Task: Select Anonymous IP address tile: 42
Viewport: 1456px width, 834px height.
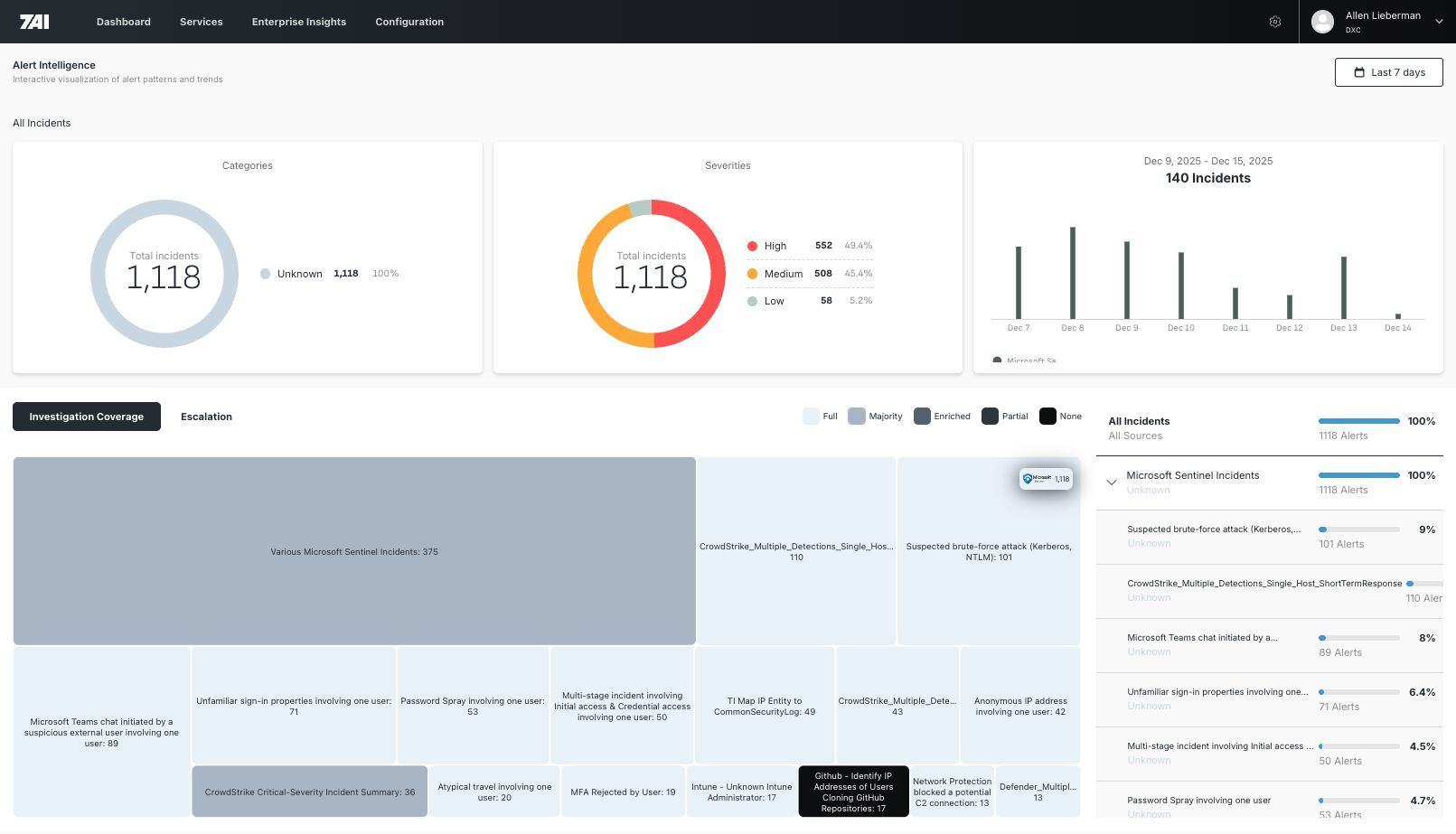Action: (1020, 705)
